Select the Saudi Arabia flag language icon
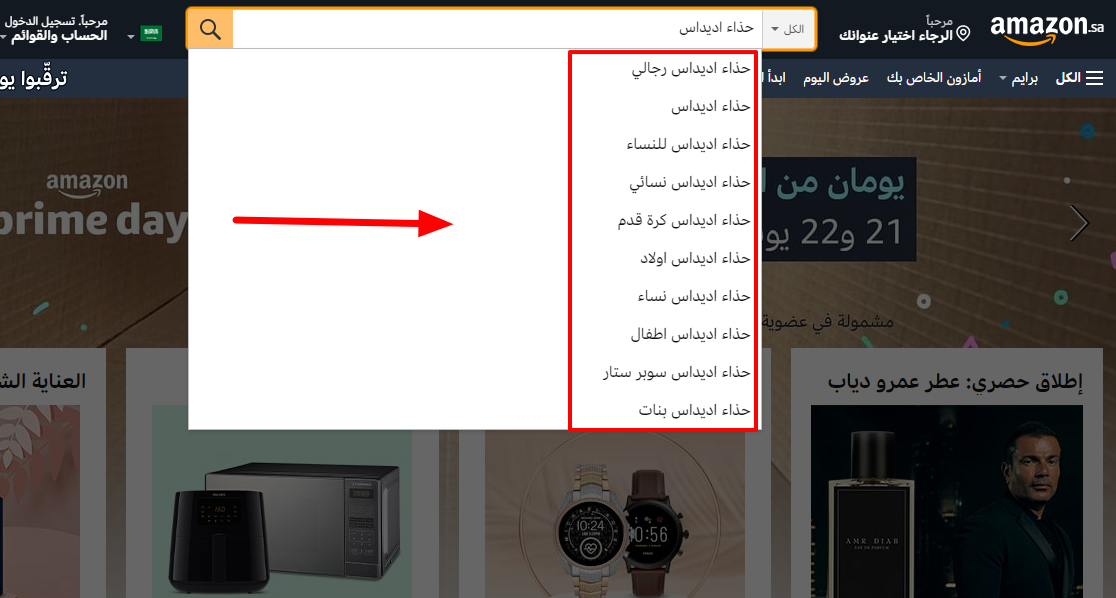The image size is (1116, 598). [151, 33]
